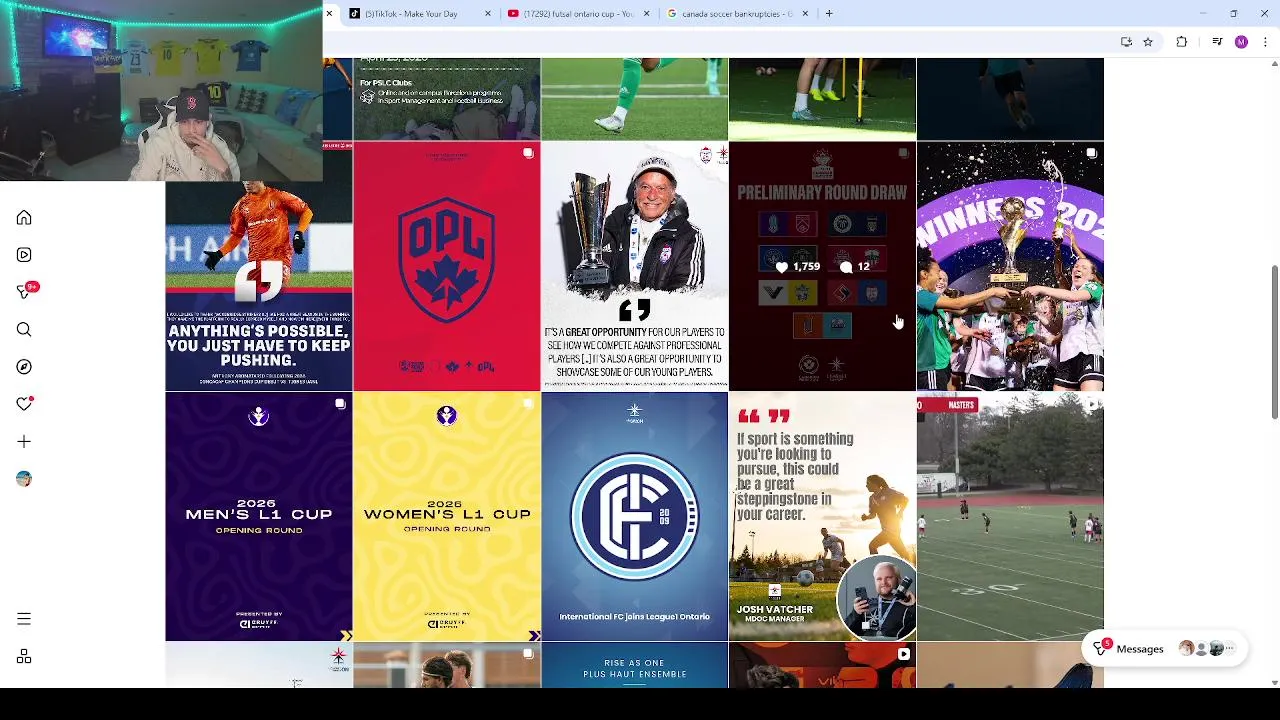
Task: Open the Search icon in sidebar
Action: click(x=24, y=329)
